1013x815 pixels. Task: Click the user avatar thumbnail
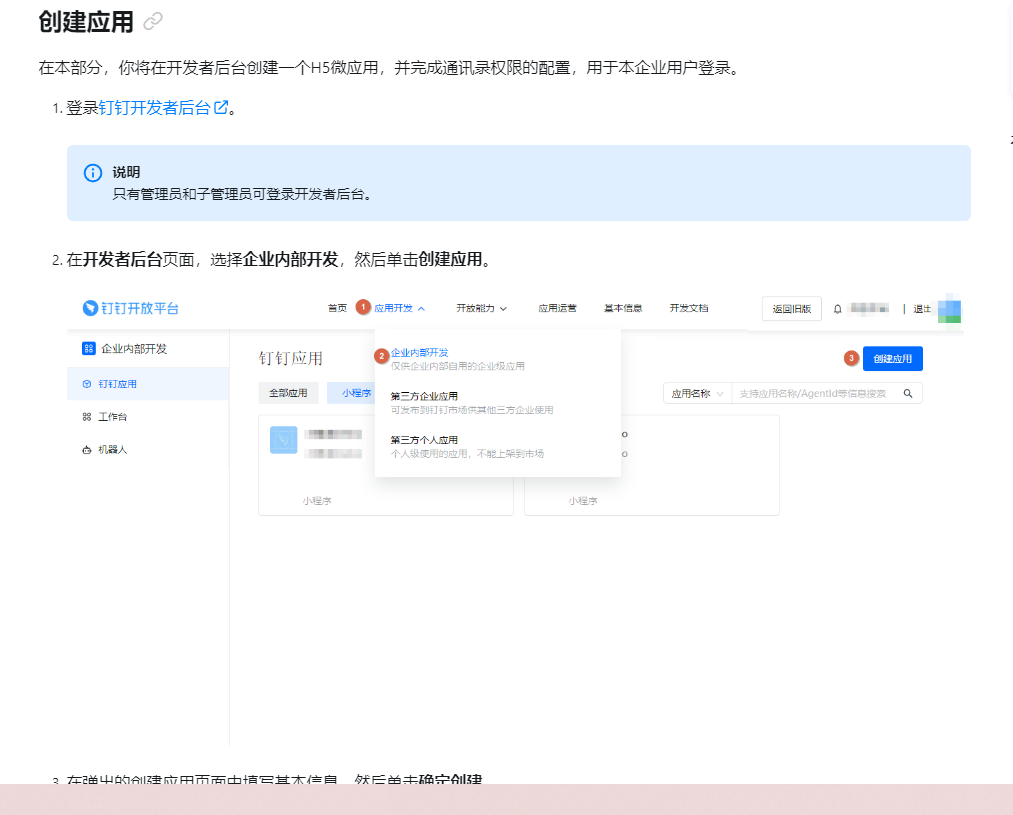[949, 309]
